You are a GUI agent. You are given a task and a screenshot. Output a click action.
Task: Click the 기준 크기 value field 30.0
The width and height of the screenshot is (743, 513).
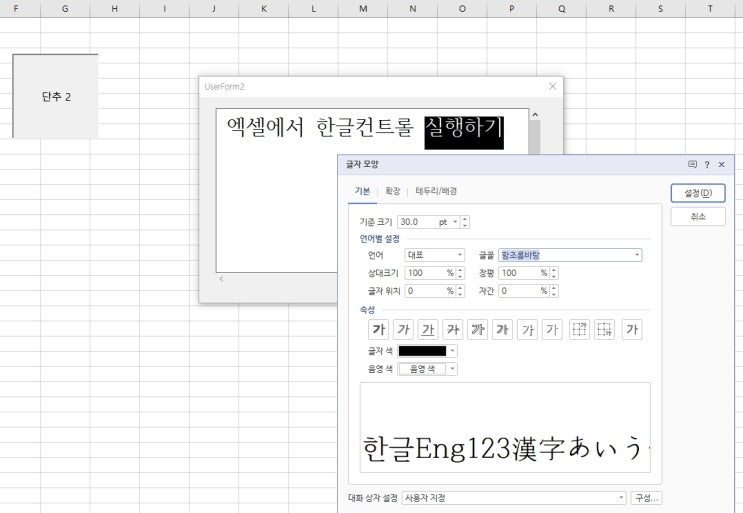click(x=417, y=222)
